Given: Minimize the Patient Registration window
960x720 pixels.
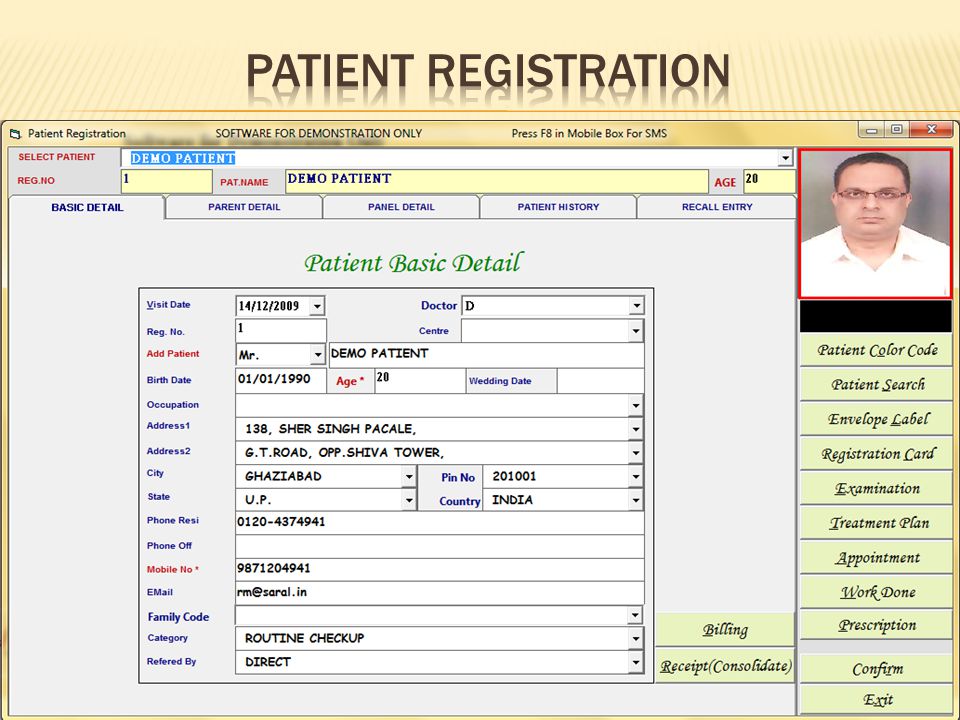Looking at the screenshot, I should pos(871,130).
